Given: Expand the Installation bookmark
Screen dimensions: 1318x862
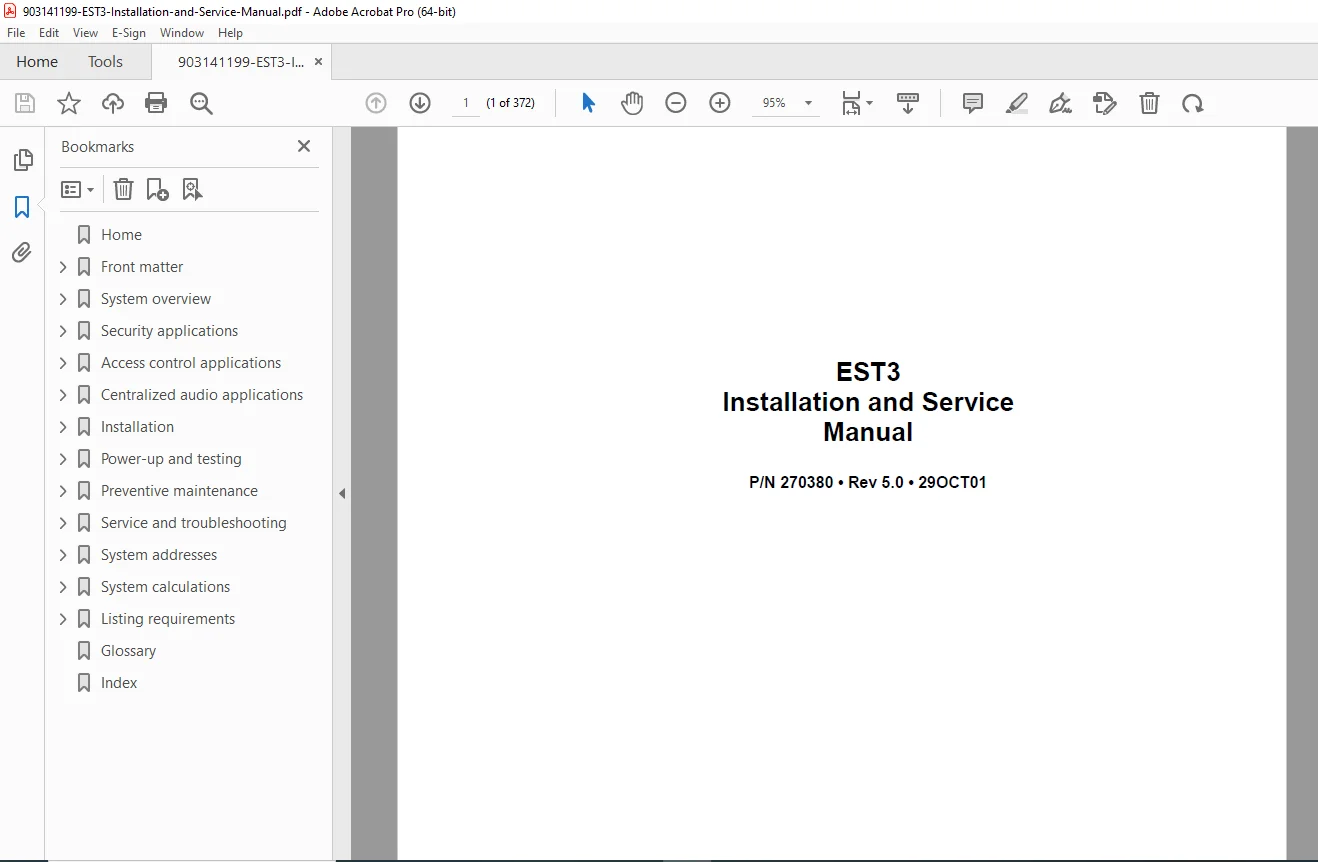Looking at the screenshot, I should (x=63, y=427).
